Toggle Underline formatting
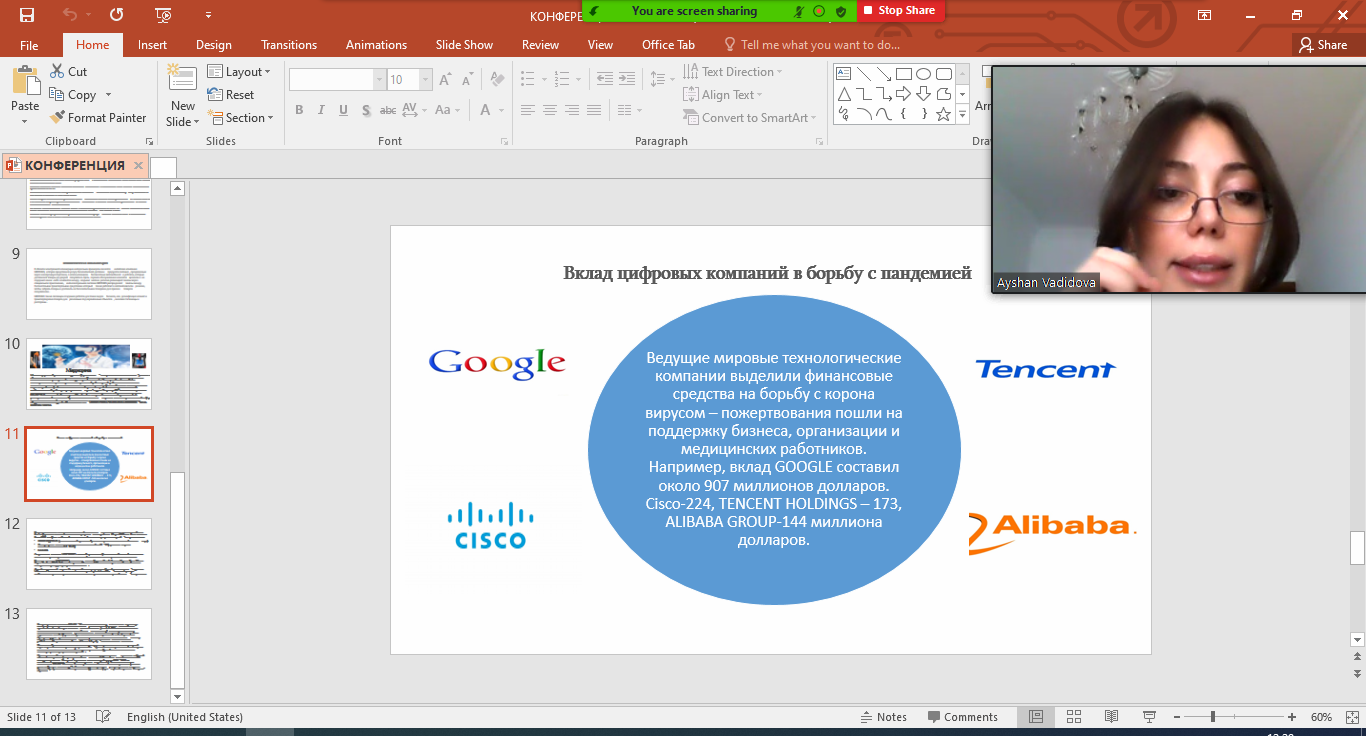1366x736 pixels. pyautogui.click(x=344, y=110)
